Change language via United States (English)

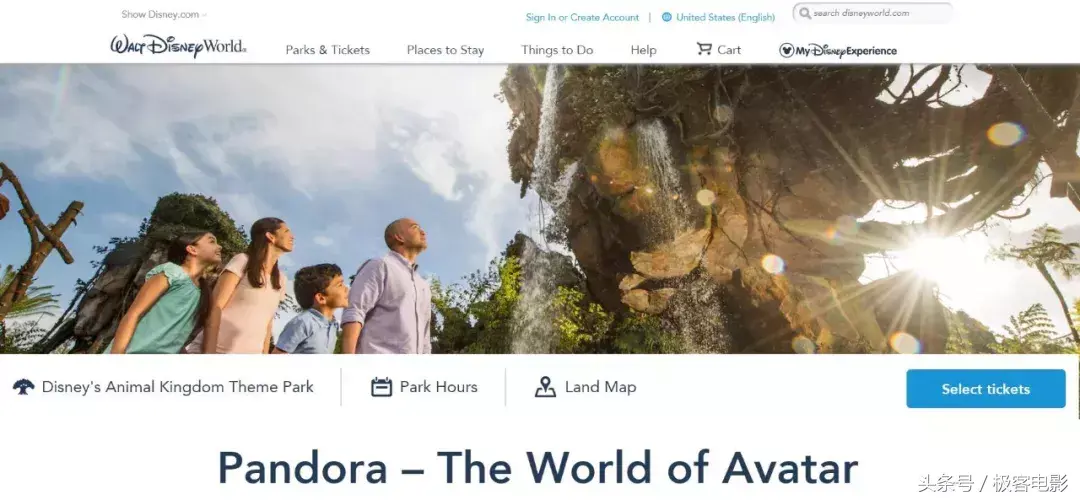725,17
